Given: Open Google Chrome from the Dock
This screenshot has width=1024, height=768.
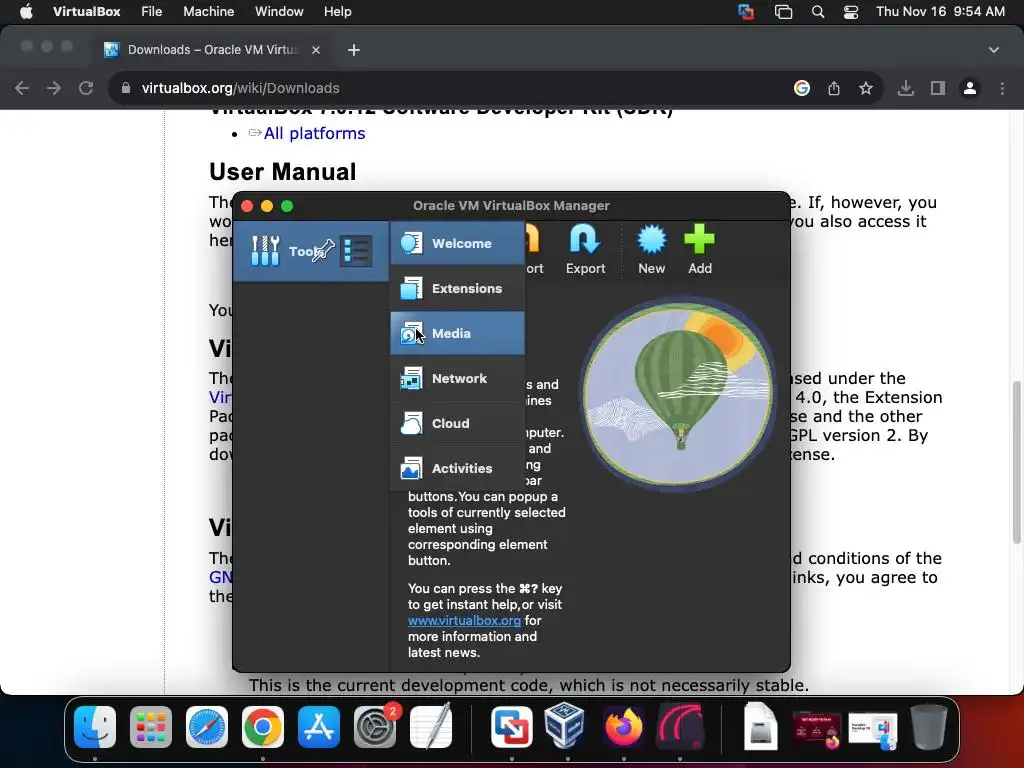Looking at the screenshot, I should tap(263, 726).
